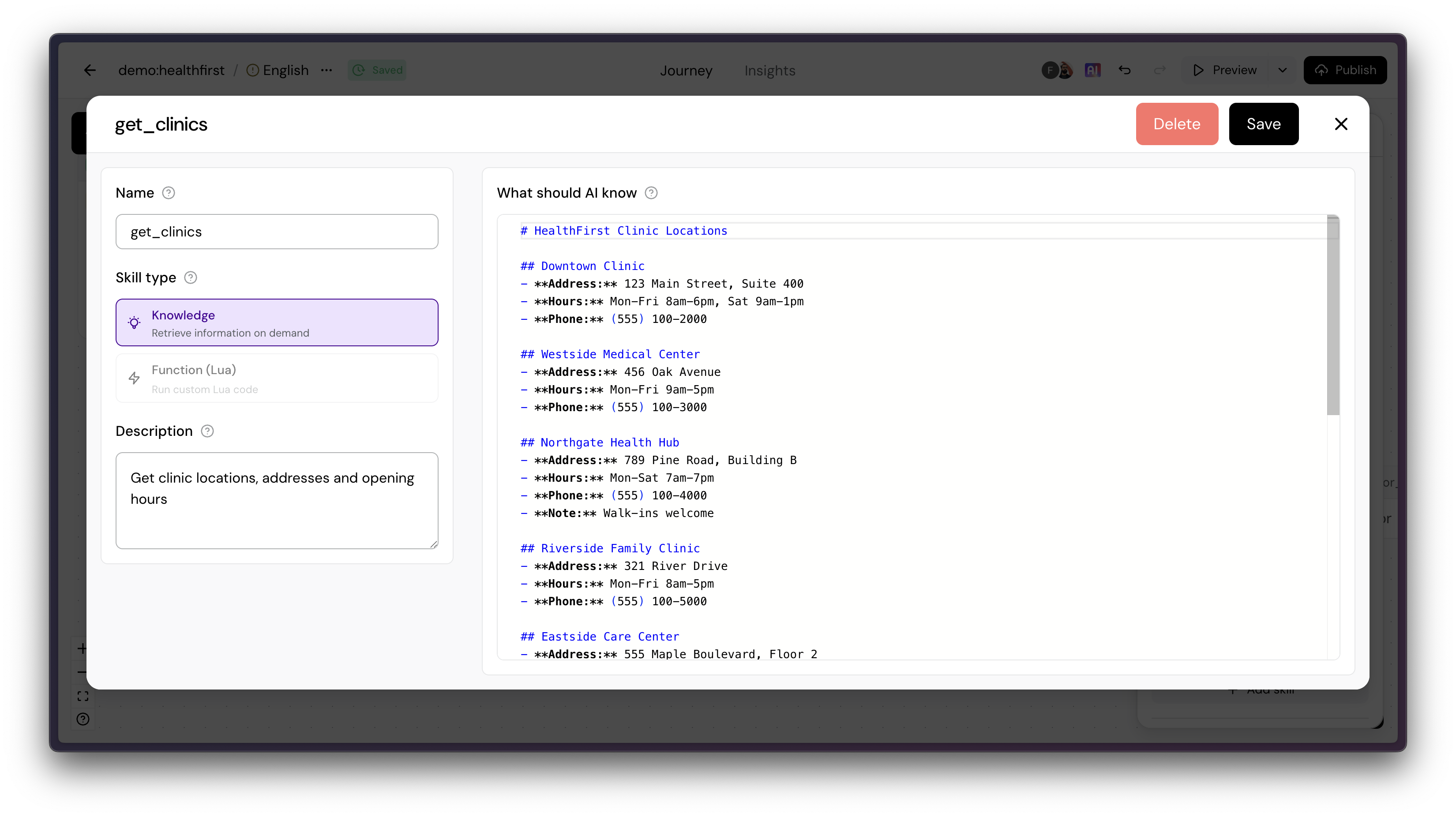Switch to the Journey tab
The image size is (1456, 817).
(x=686, y=71)
